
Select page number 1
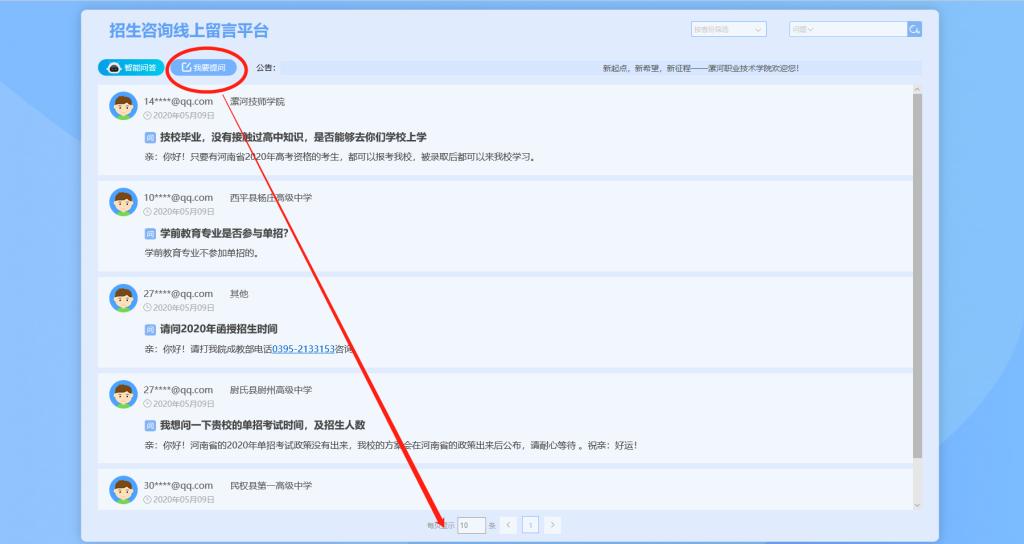[x=530, y=524]
